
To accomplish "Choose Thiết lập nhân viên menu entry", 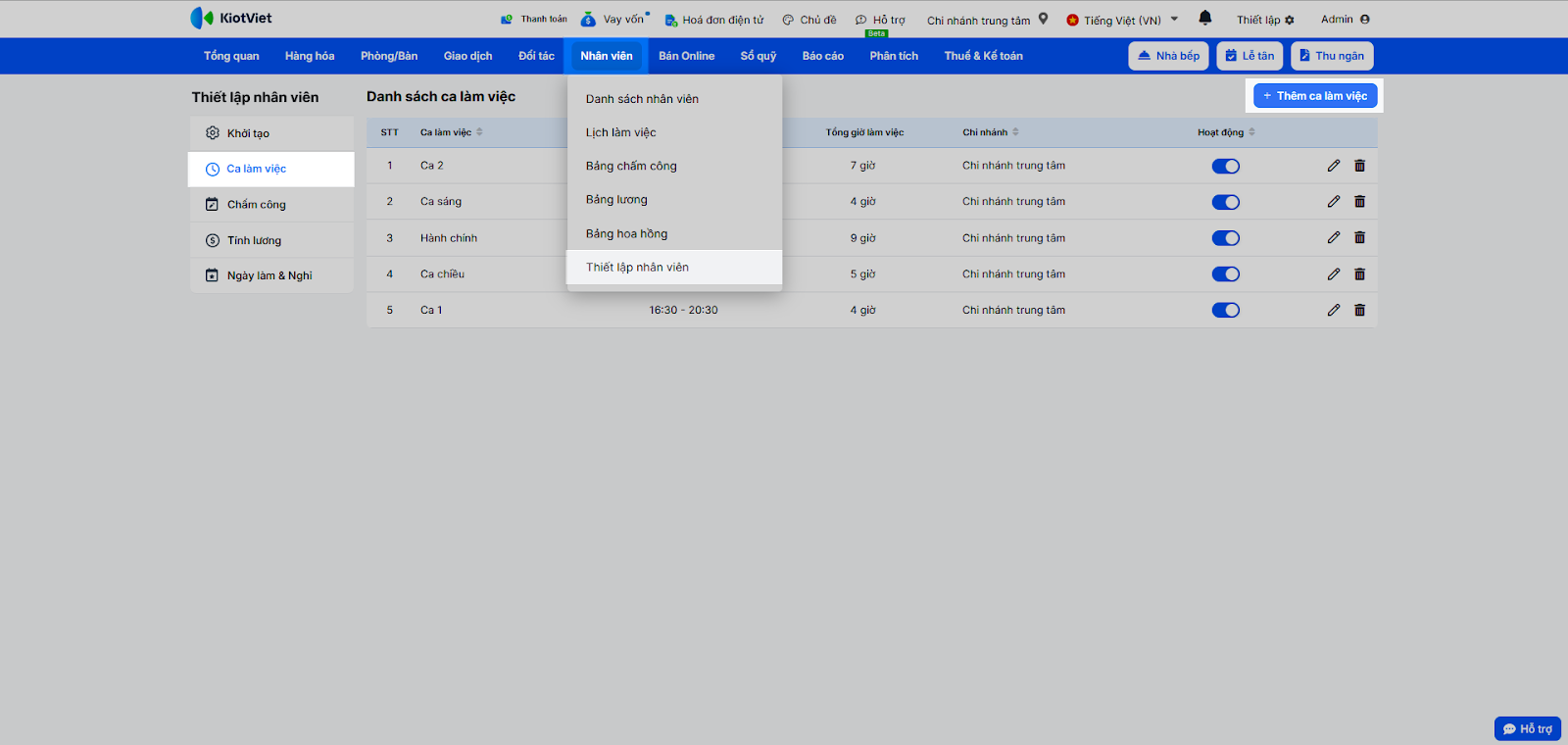I will pyautogui.click(x=674, y=267).
